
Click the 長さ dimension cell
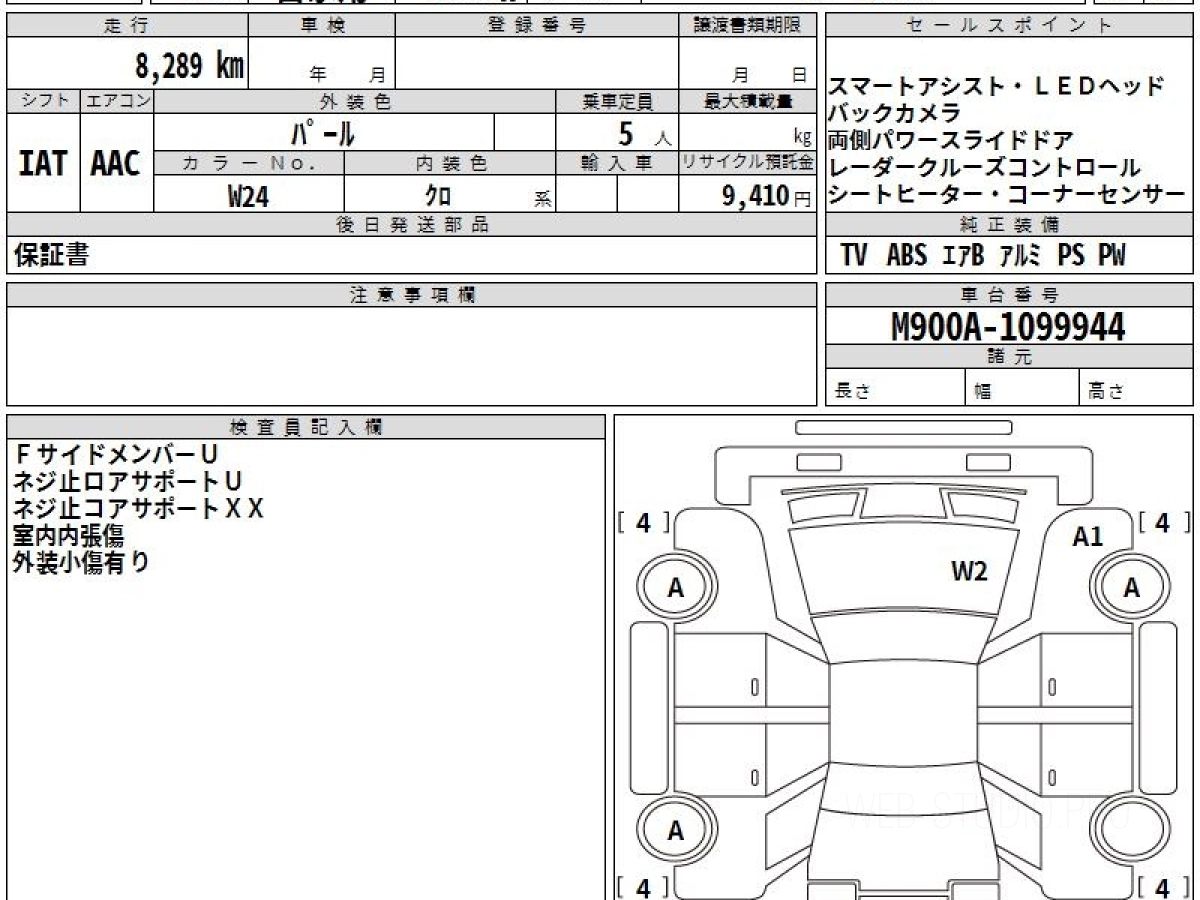click(x=895, y=389)
